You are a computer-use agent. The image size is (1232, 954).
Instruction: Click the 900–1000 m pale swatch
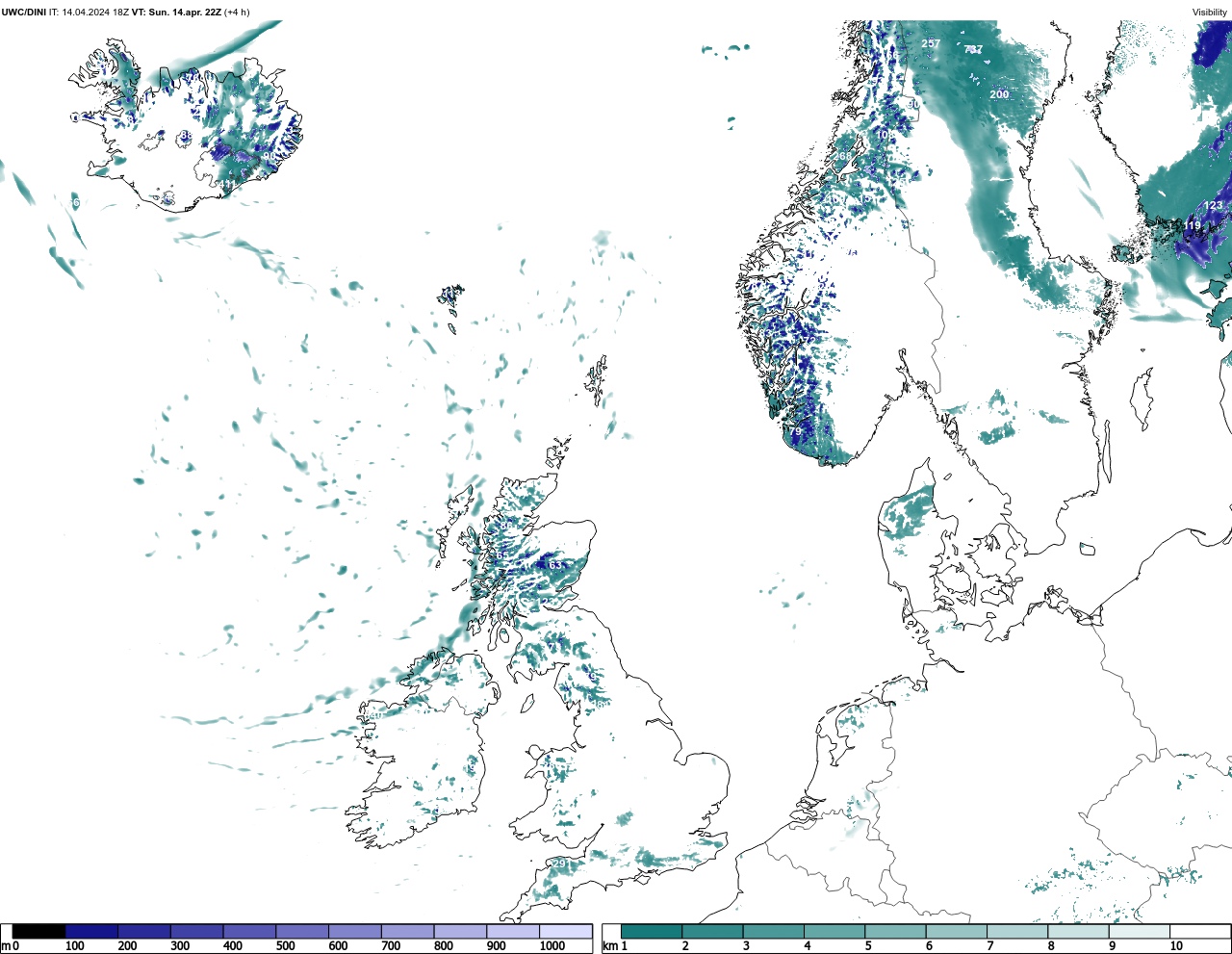[x=512, y=931]
